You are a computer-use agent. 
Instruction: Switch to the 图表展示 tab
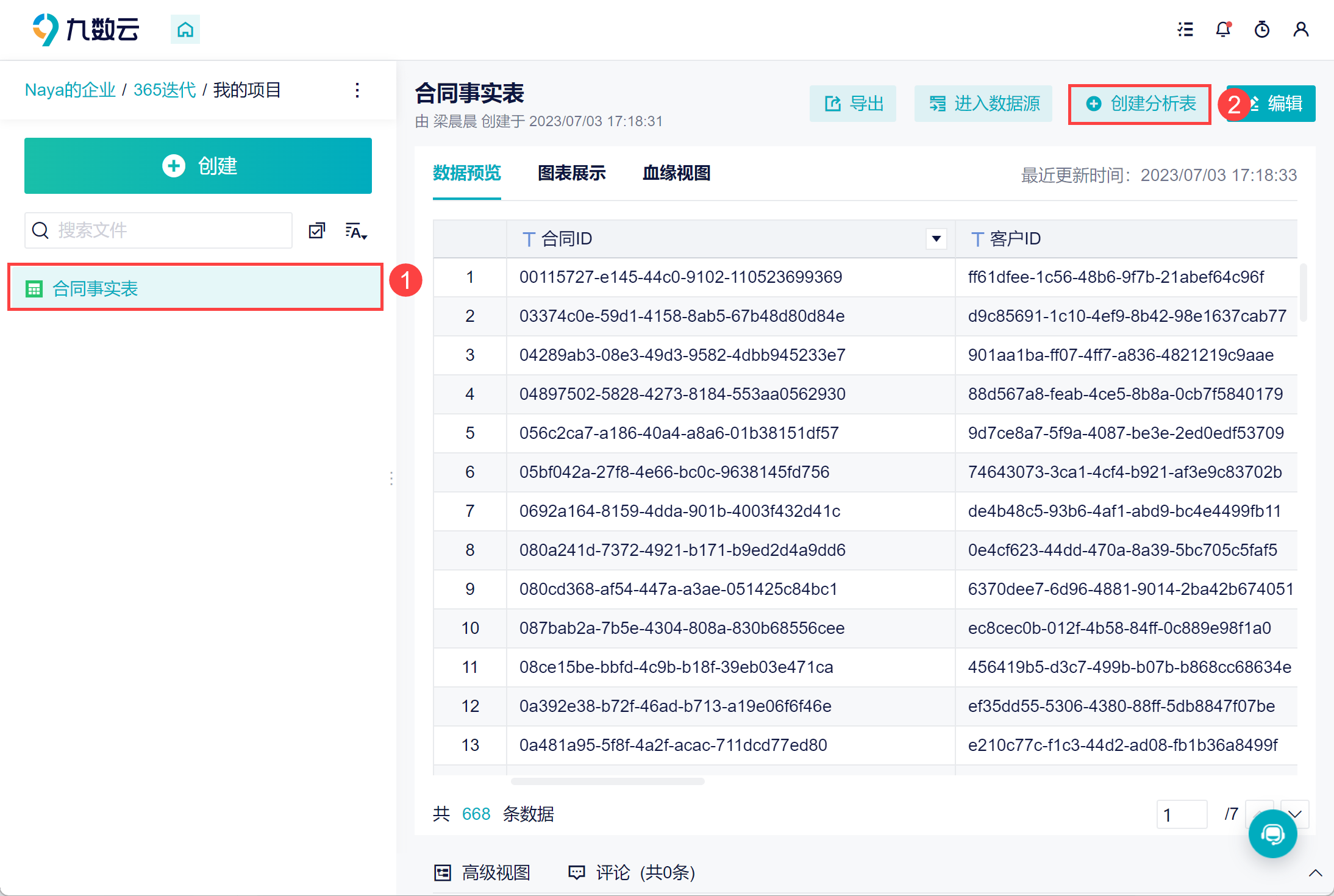pyautogui.click(x=572, y=173)
